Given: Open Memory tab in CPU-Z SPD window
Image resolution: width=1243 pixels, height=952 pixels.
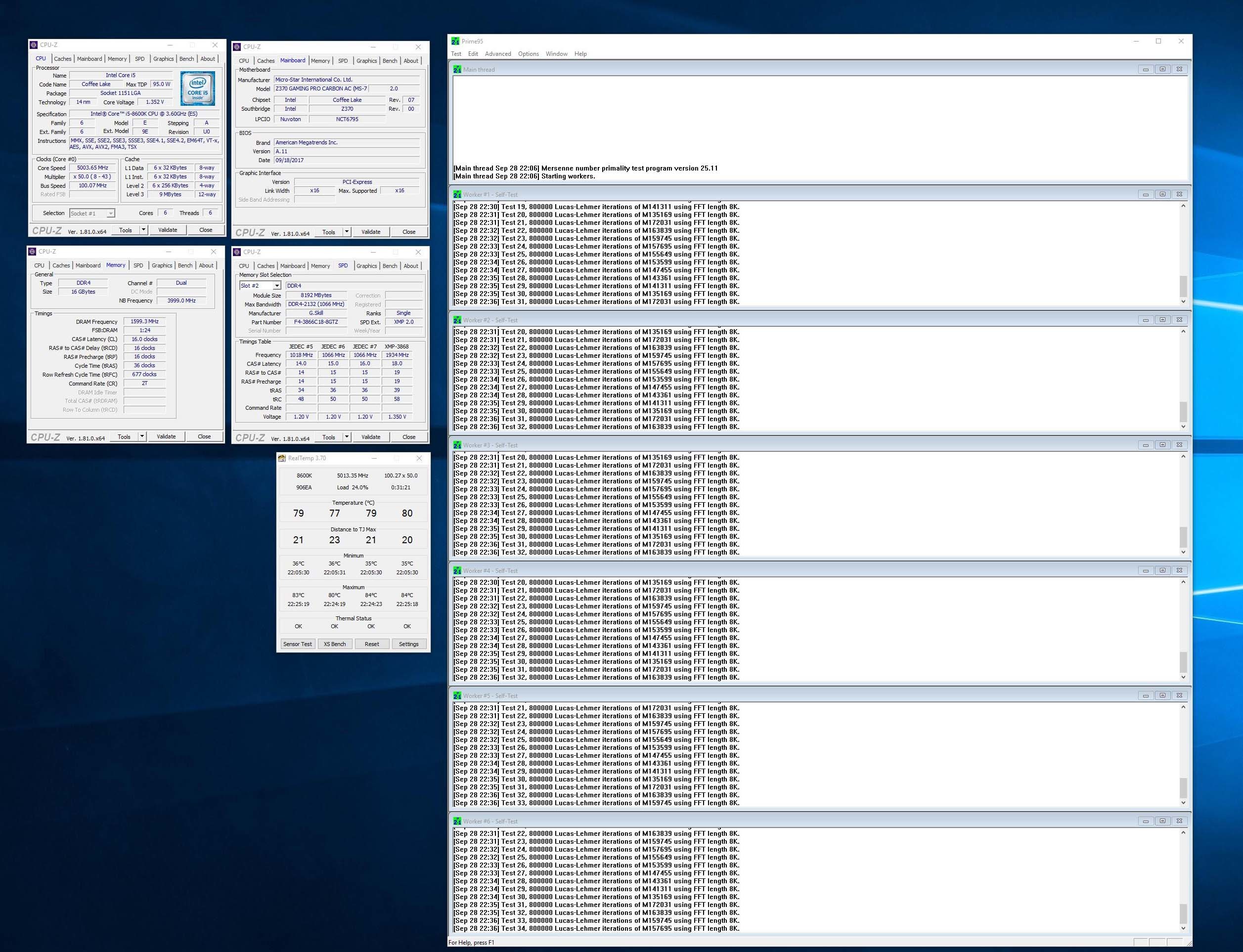Looking at the screenshot, I should point(320,266).
